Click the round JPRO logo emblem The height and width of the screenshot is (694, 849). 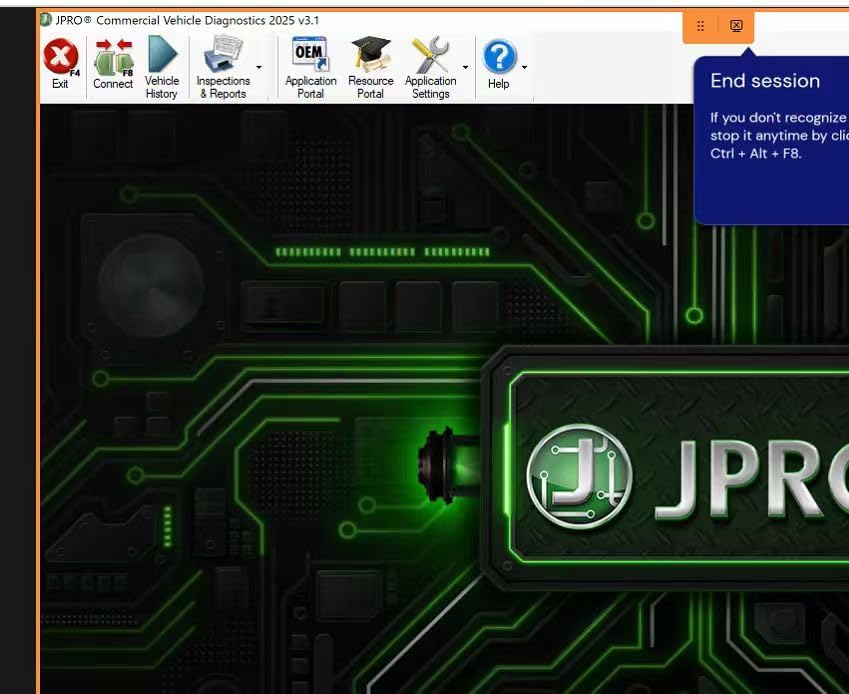point(579,476)
